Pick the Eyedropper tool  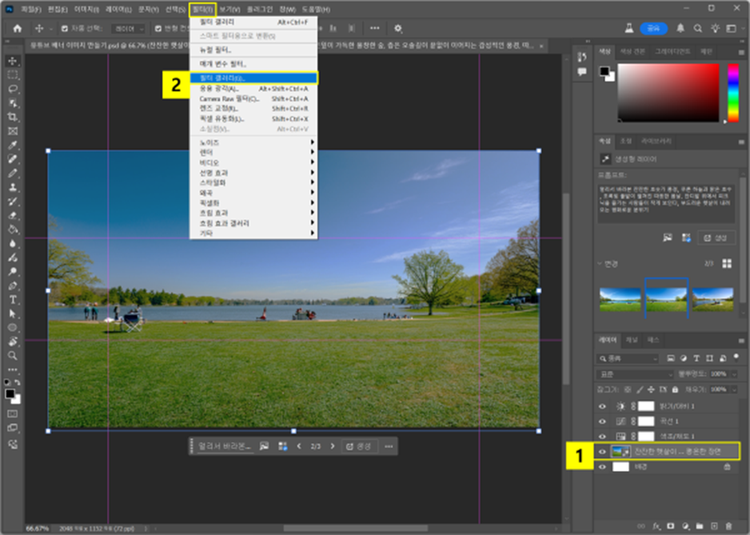tap(12, 145)
